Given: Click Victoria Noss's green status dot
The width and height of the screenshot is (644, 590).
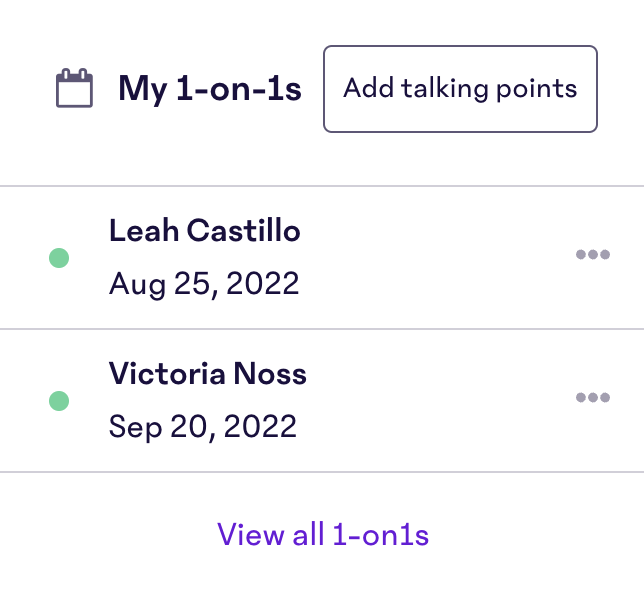Looking at the screenshot, I should coord(59,401).
